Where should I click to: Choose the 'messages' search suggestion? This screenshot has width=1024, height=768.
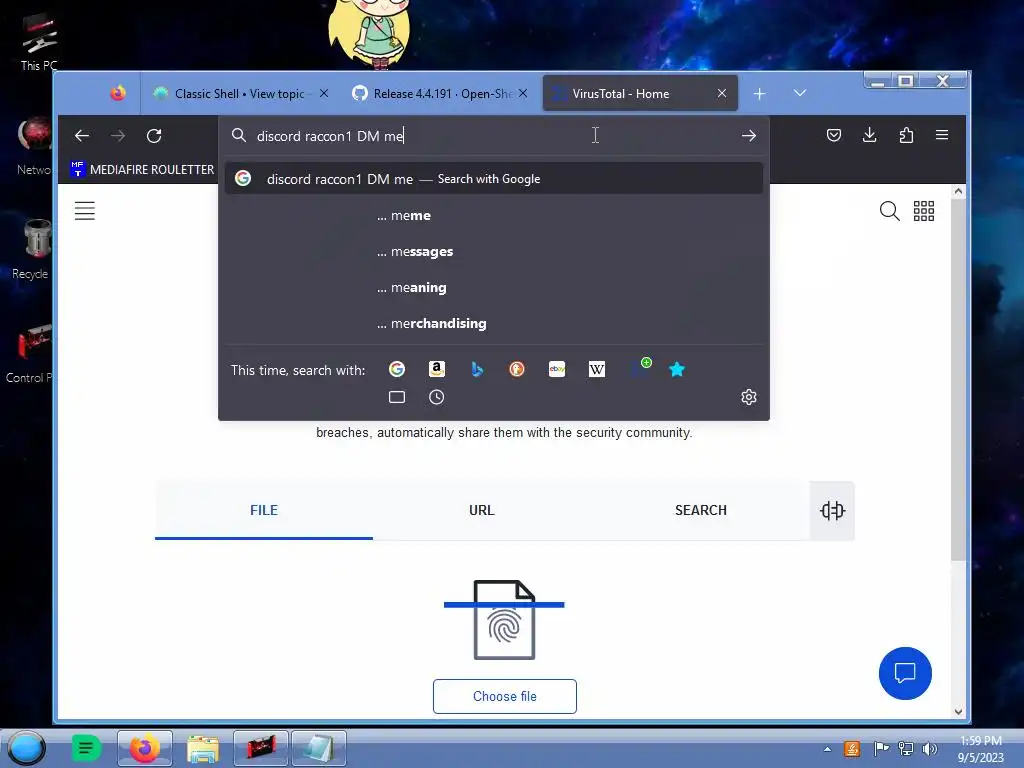pos(494,251)
